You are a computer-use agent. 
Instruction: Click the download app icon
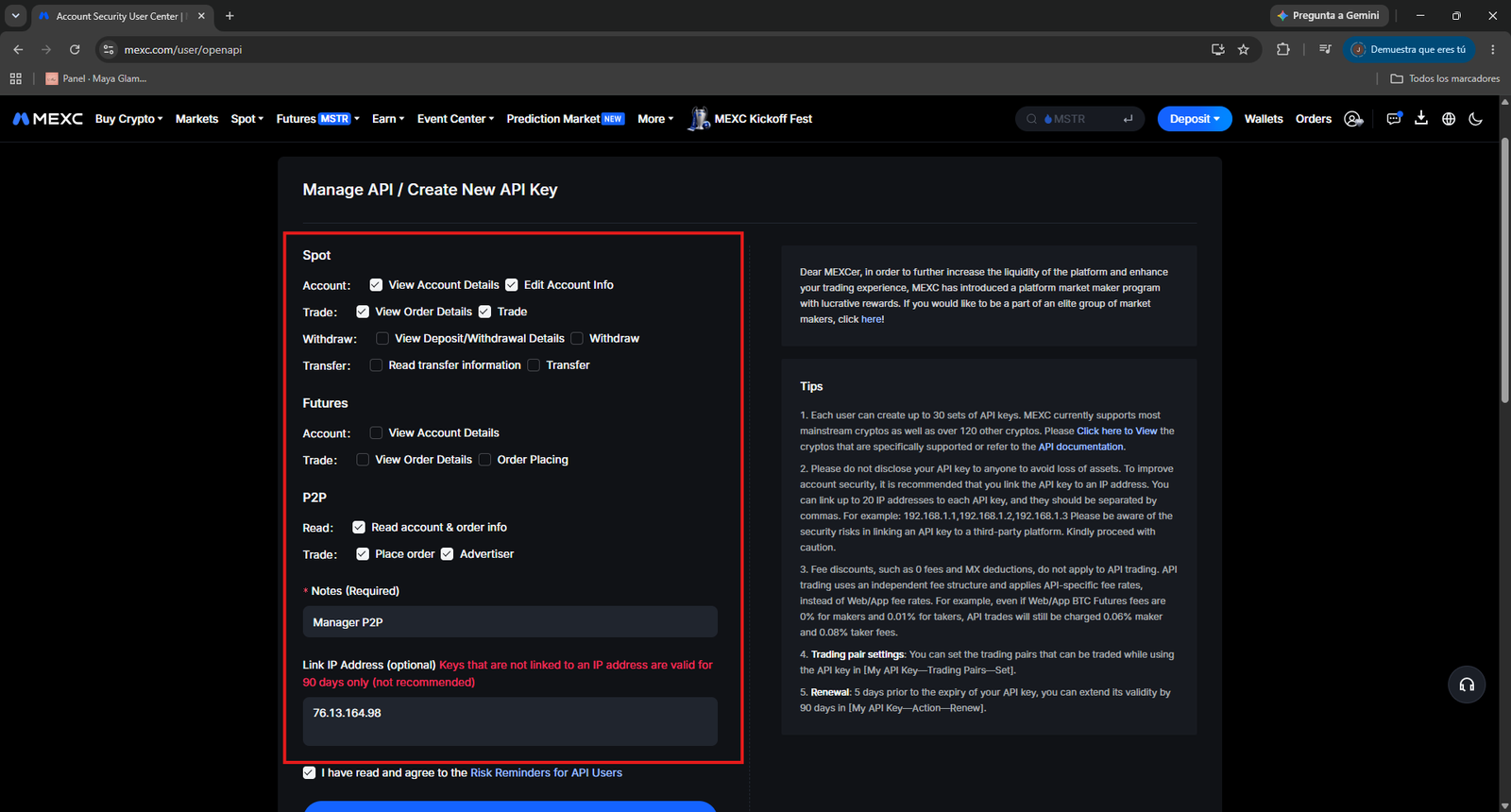pyautogui.click(x=1421, y=118)
